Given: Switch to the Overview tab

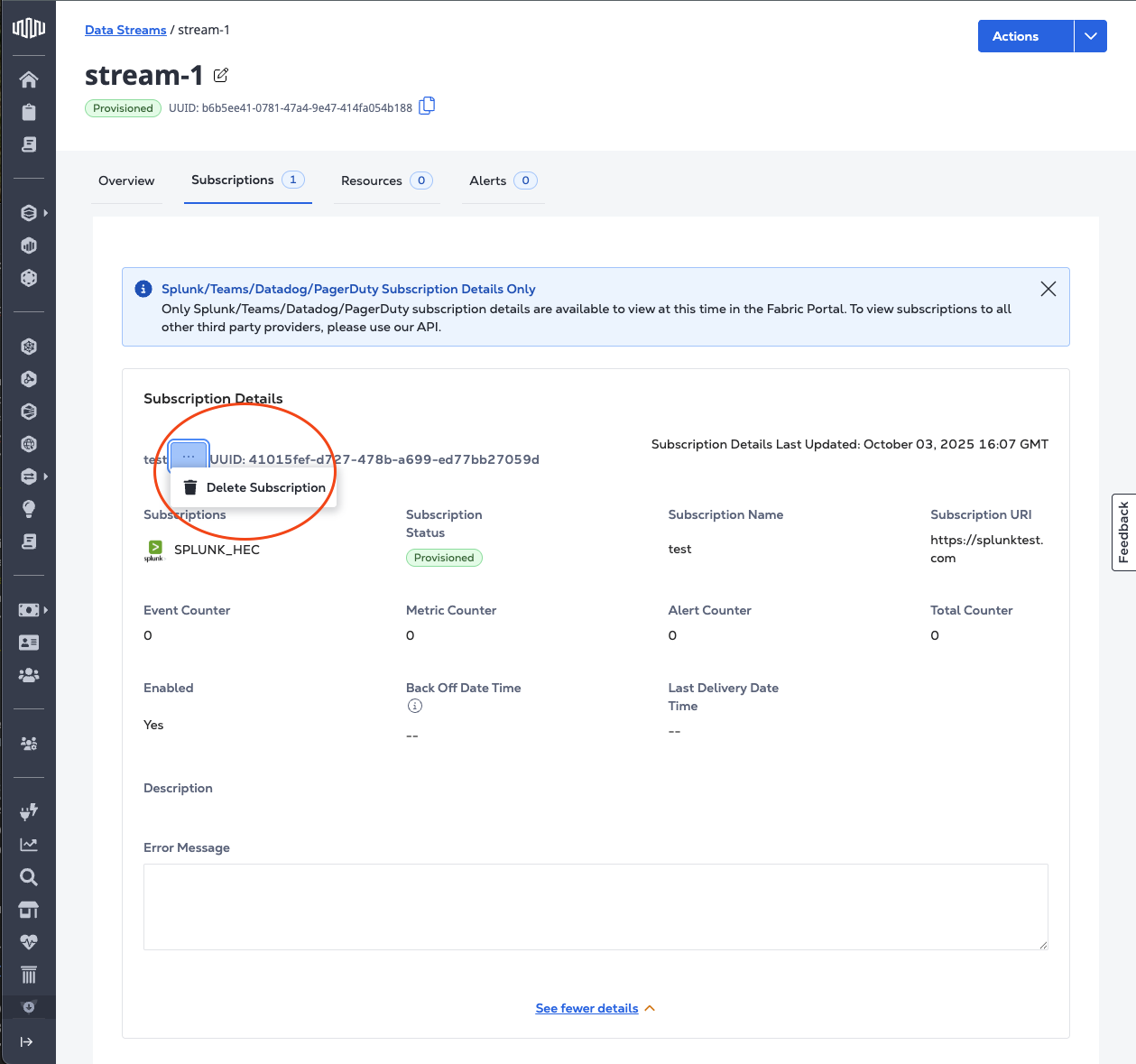Looking at the screenshot, I should click(x=126, y=180).
